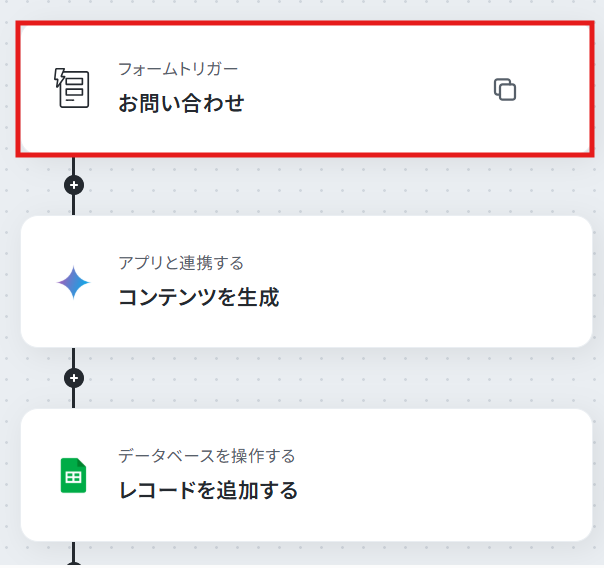Image resolution: width=604 pixels, height=568 pixels.
Task: Open the お問い合わせ title text
Action: 181,103
